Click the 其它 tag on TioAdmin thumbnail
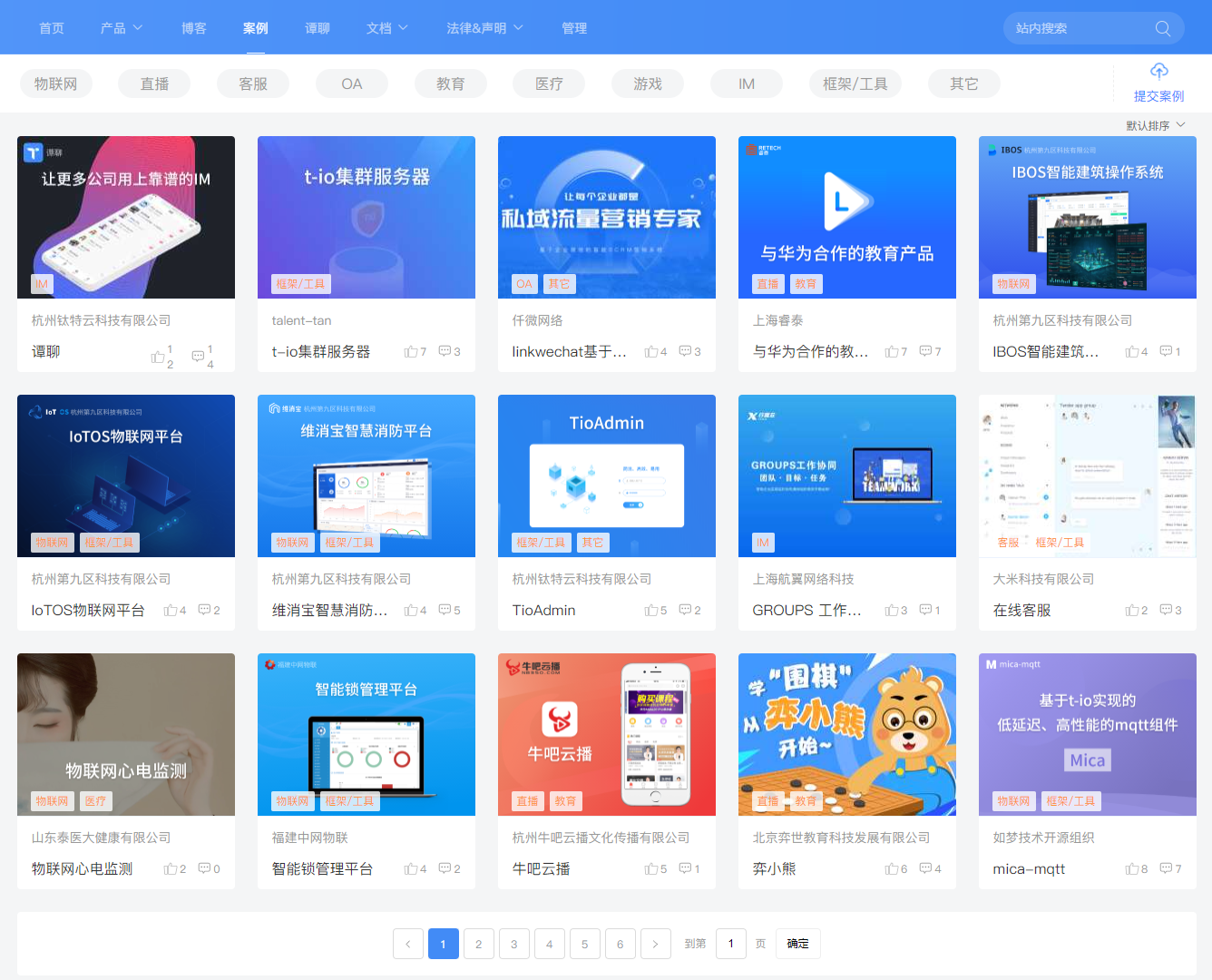 [592, 543]
